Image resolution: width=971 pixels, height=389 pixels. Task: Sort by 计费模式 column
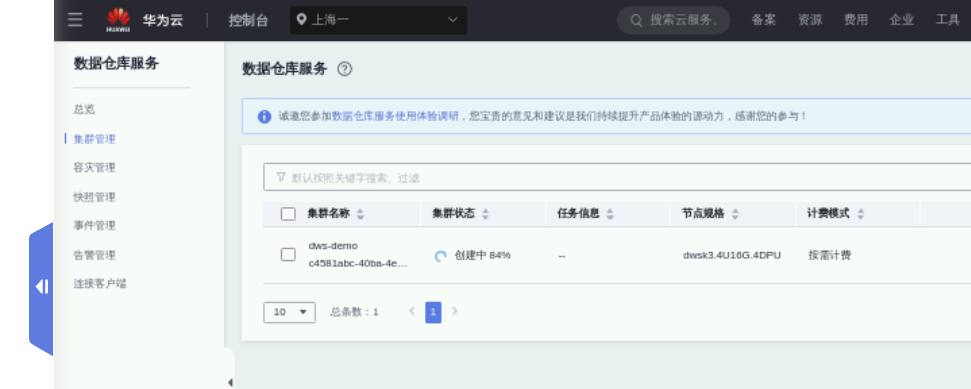pyautogui.click(x=860, y=214)
